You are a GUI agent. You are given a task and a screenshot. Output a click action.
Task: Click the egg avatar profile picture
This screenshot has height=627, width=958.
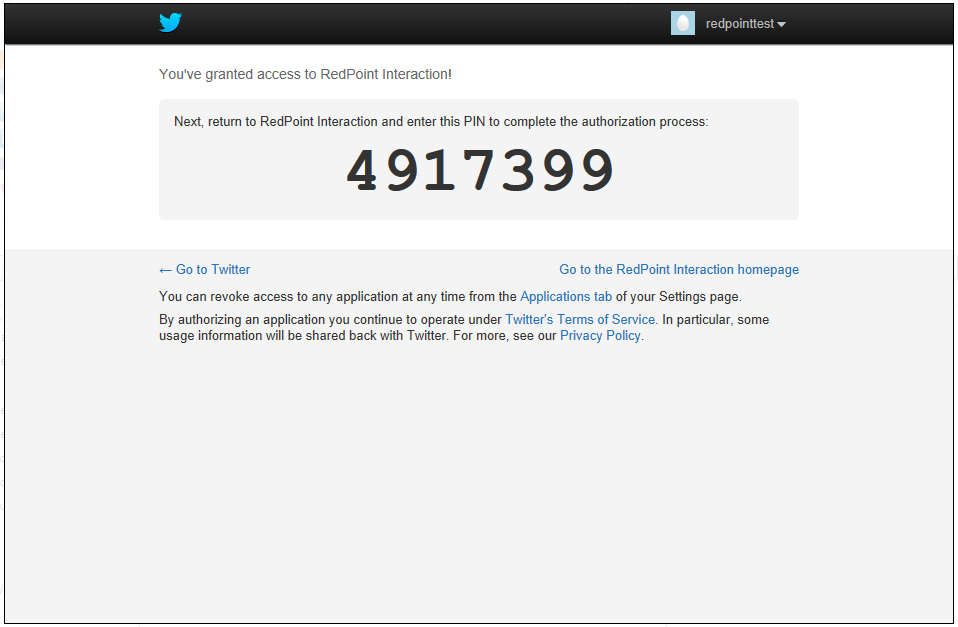pos(682,24)
